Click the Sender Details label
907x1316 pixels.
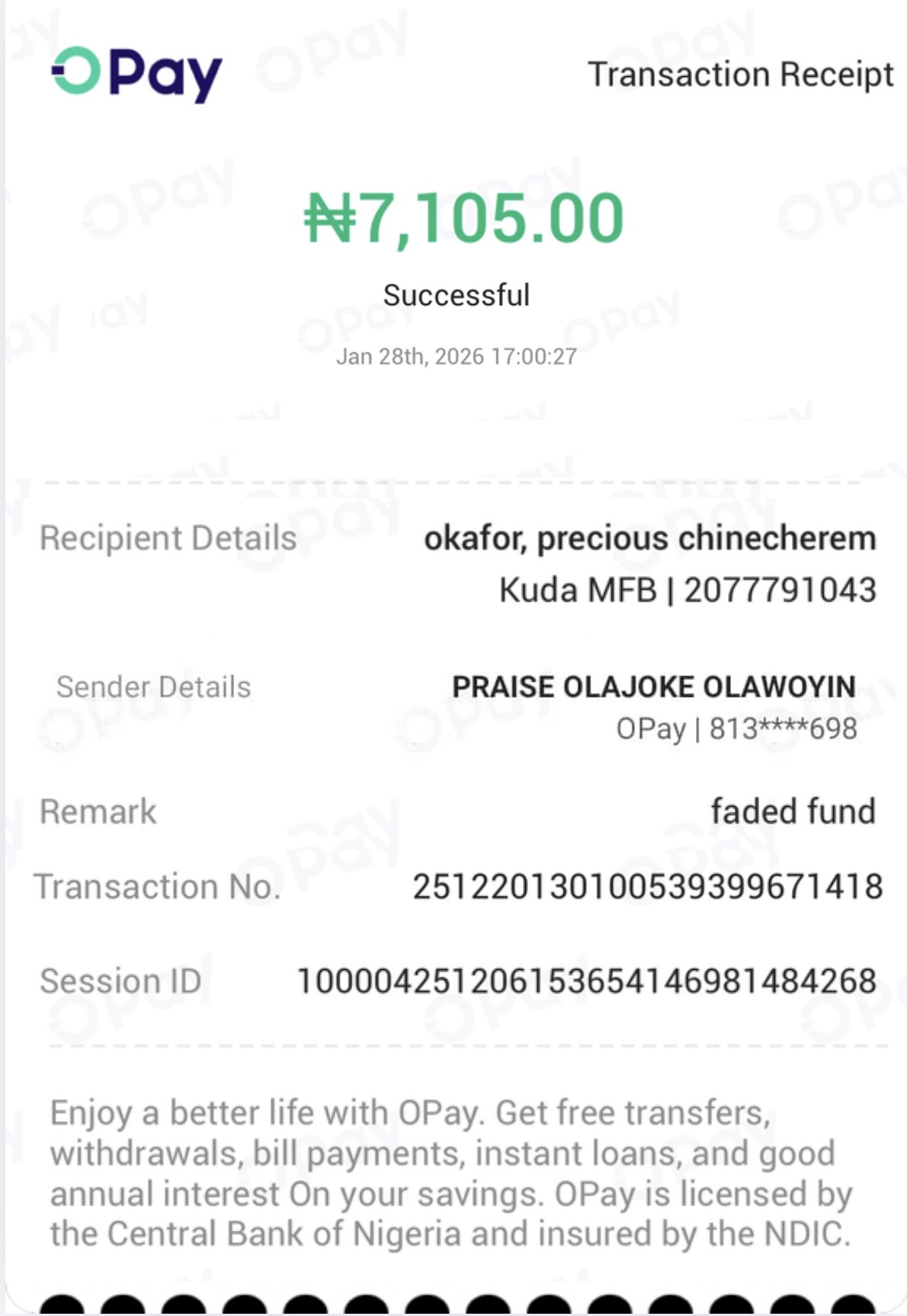click(x=153, y=687)
